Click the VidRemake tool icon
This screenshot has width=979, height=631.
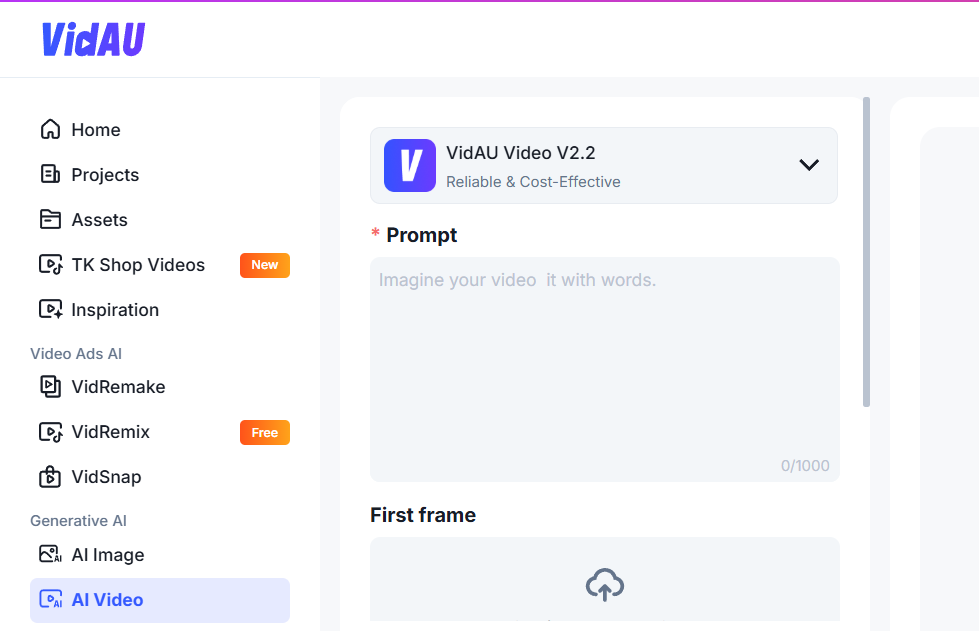[51, 387]
